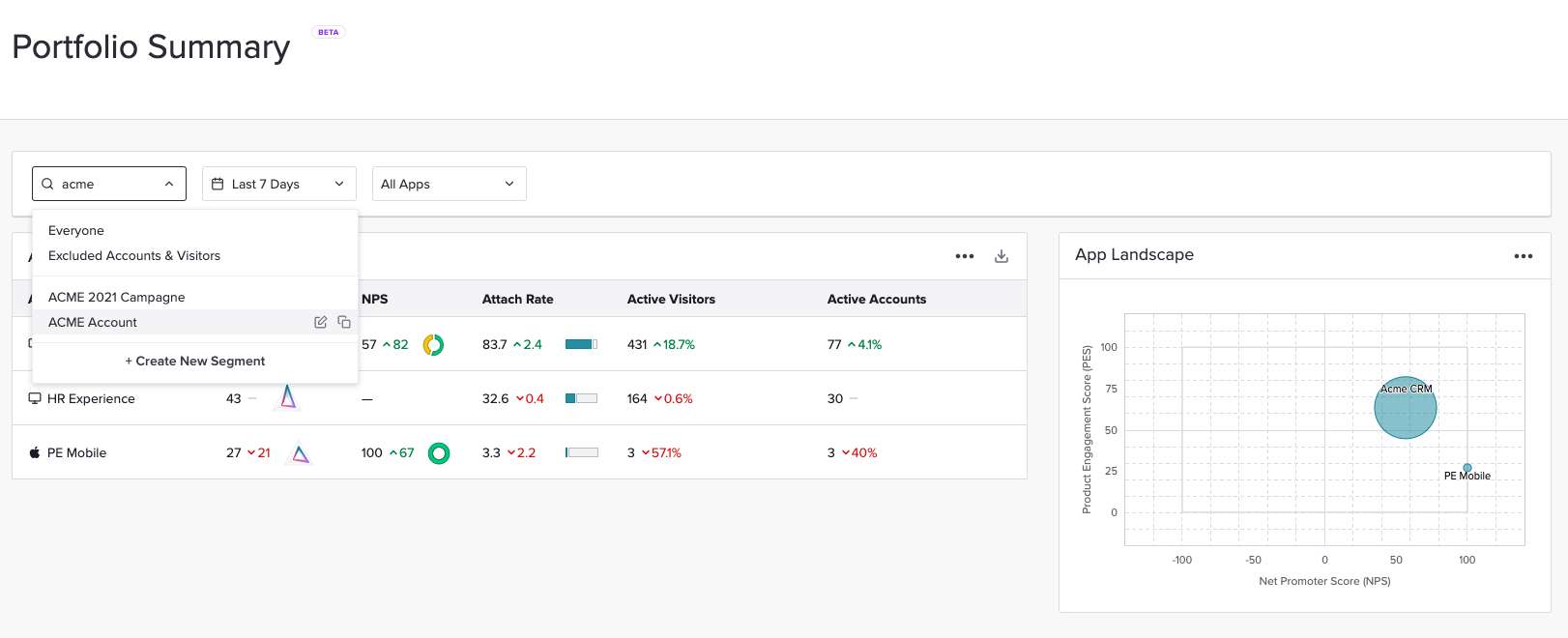Viewport: 1568px width, 638px height.
Task: Click the green NPS donut in PE Mobile row
Action: coord(439,452)
